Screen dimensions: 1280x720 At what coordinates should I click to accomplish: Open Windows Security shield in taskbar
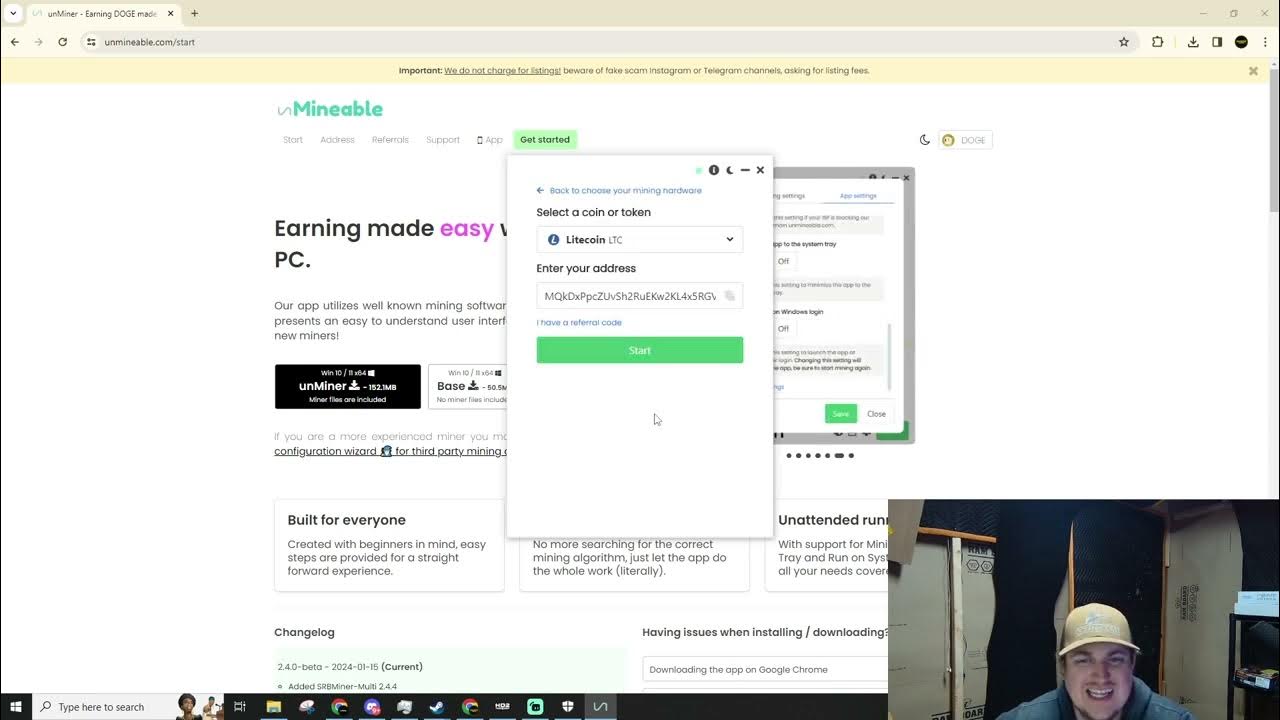coord(568,706)
